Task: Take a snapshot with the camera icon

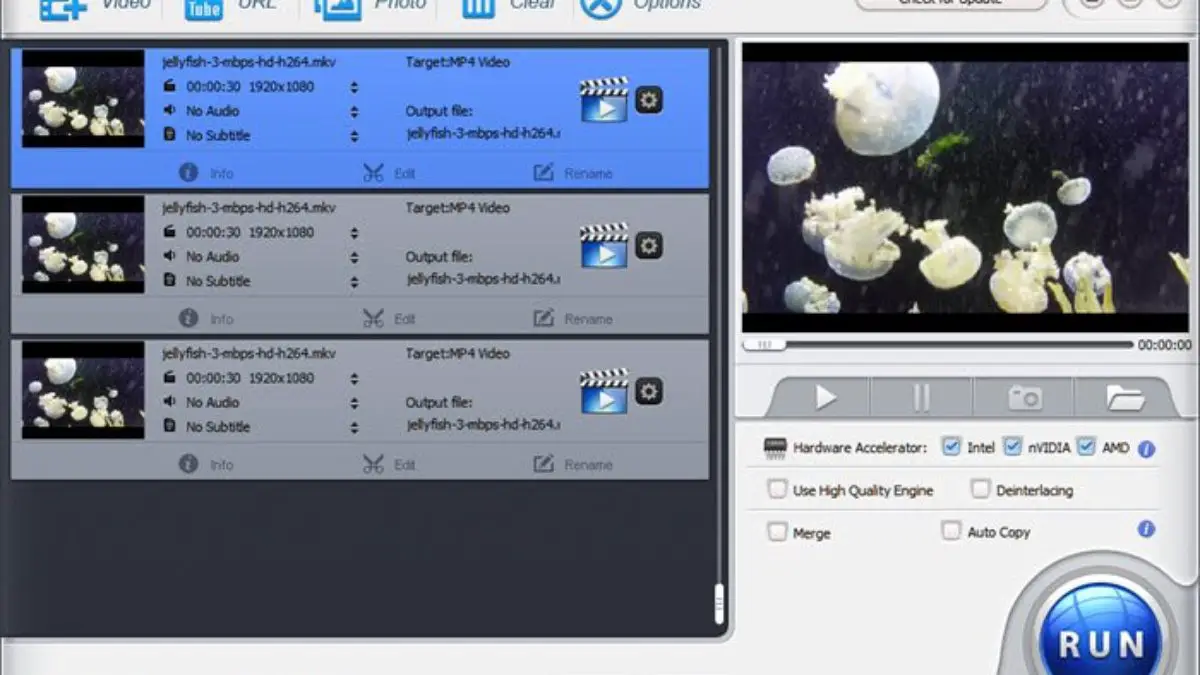Action: pyautogui.click(x=1024, y=398)
